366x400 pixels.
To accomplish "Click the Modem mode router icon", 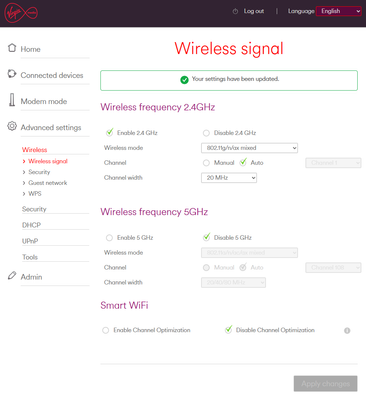I will [12, 100].
